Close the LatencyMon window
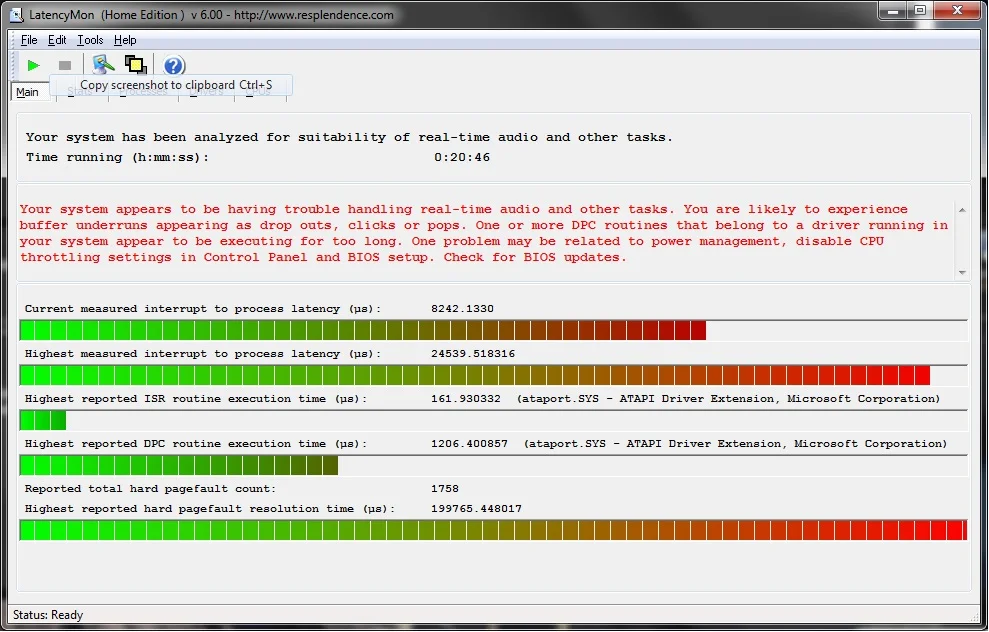Image resolution: width=989 pixels, height=632 pixels. (957, 11)
